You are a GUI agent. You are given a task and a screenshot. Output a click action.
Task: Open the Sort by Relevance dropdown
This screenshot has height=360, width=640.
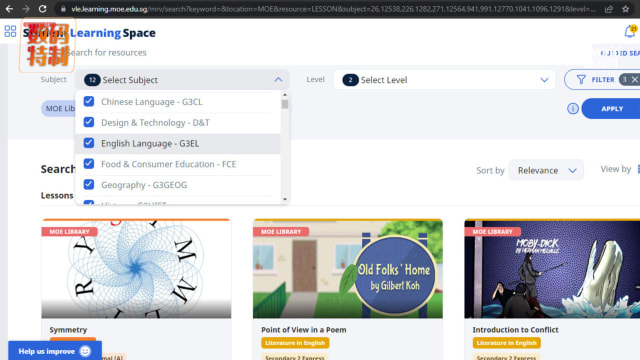546,170
